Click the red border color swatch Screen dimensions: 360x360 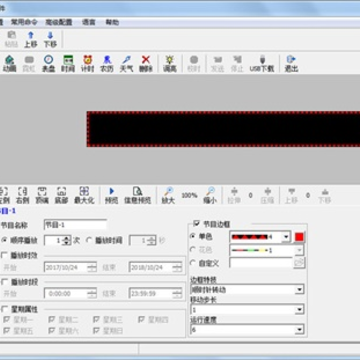[299, 237]
